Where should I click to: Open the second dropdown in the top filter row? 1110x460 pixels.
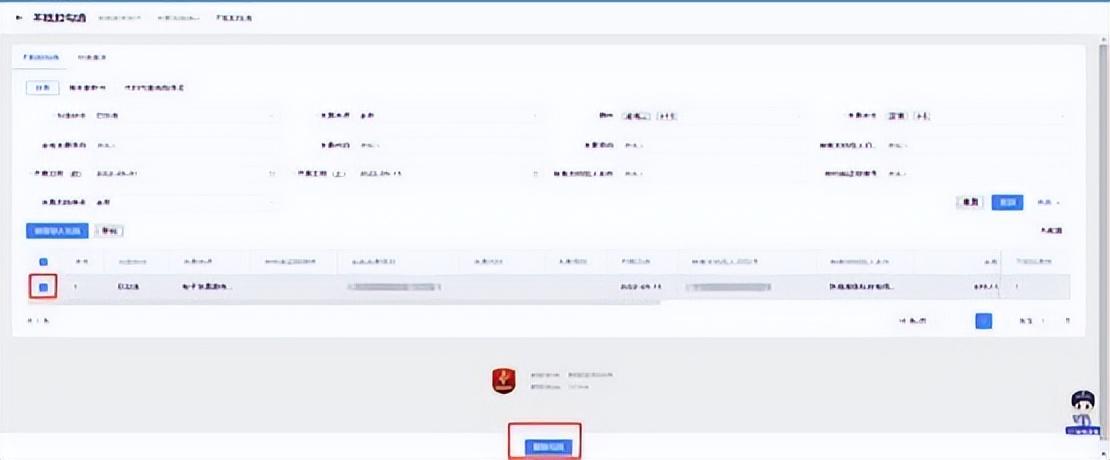click(450, 115)
